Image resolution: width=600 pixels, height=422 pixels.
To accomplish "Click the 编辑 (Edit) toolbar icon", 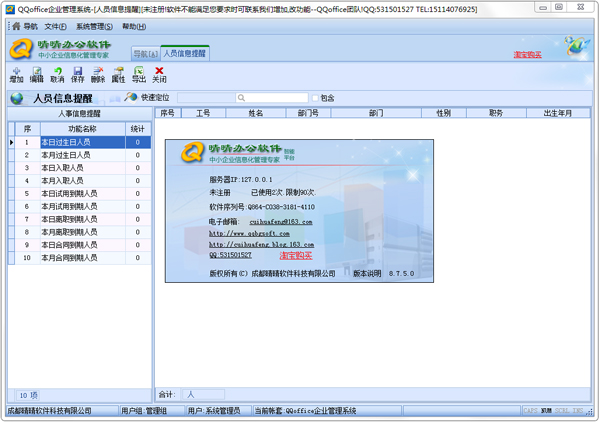I will pos(37,75).
